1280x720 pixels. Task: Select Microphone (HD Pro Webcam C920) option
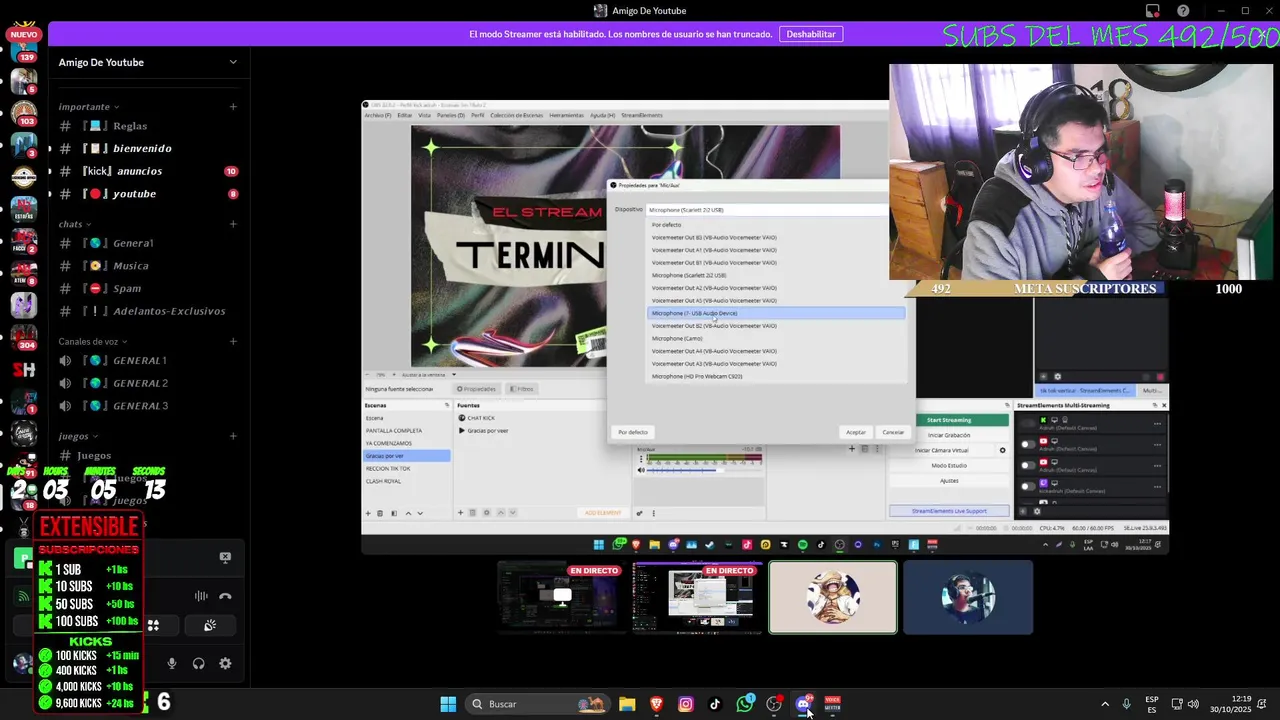(x=776, y=376)
